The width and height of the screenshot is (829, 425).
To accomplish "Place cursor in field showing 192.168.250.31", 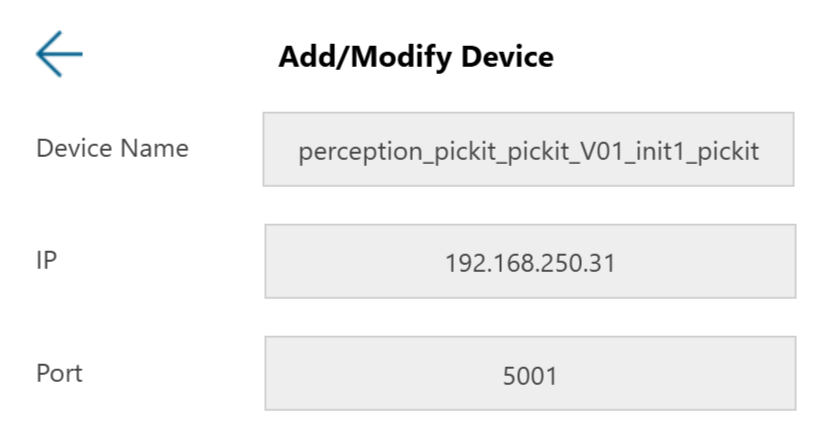I will tap(530, 262).
